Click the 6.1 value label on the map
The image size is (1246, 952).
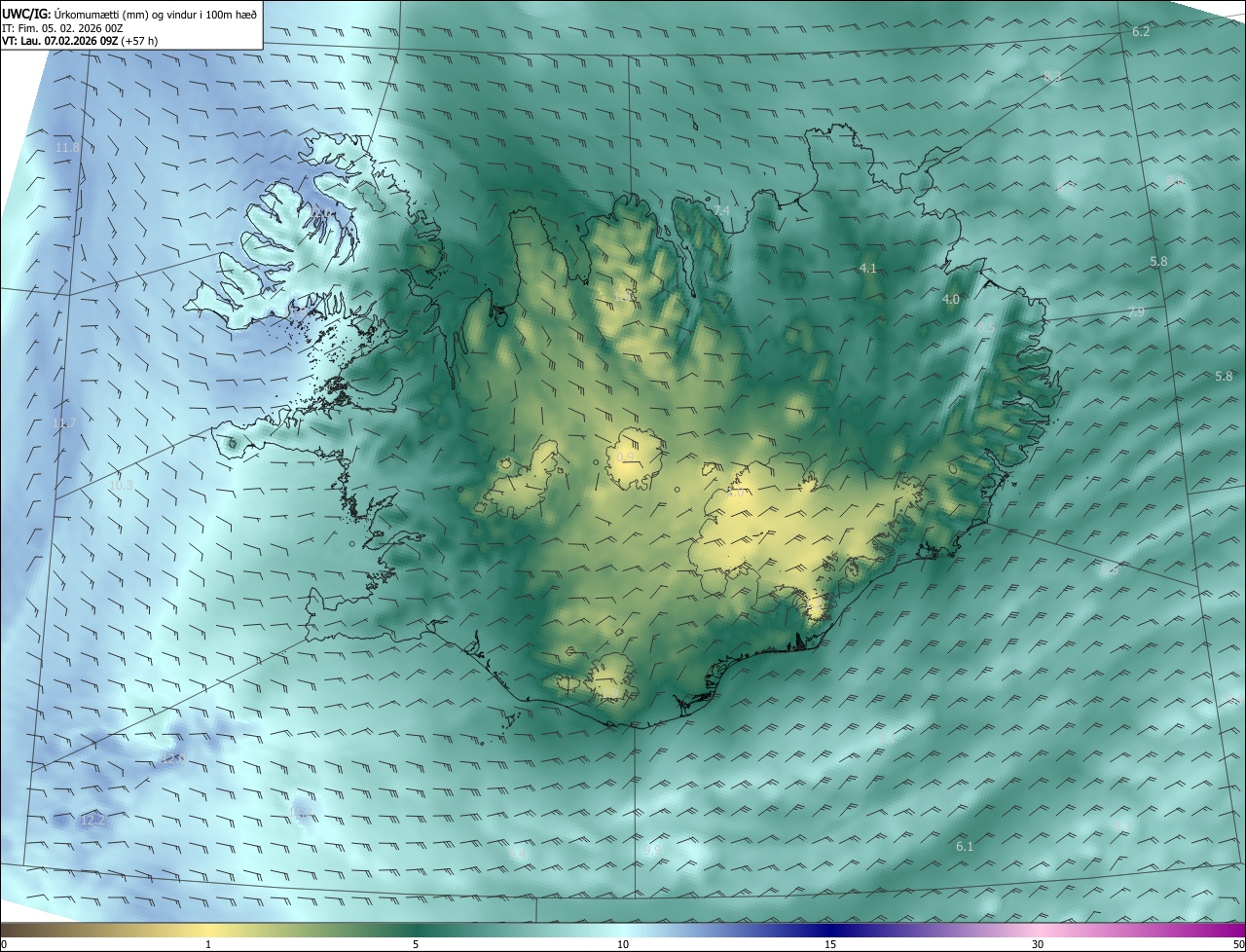(965, 847)
